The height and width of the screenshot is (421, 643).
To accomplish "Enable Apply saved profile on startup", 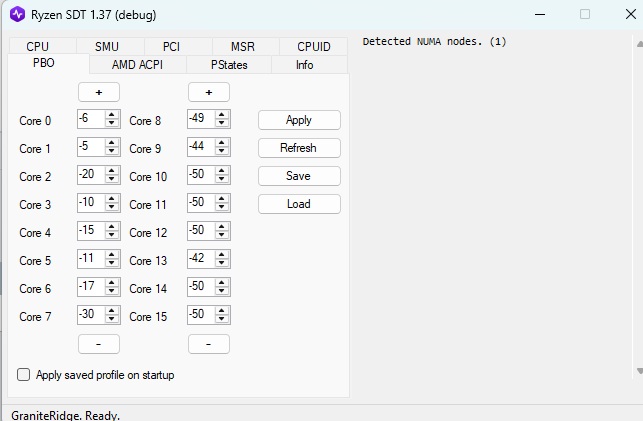I will click(x=24, y=375).
